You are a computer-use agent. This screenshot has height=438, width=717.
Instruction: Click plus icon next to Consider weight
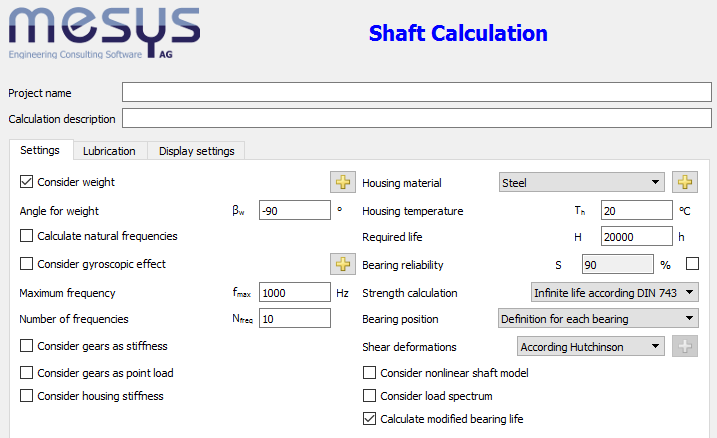coord(343,182)
